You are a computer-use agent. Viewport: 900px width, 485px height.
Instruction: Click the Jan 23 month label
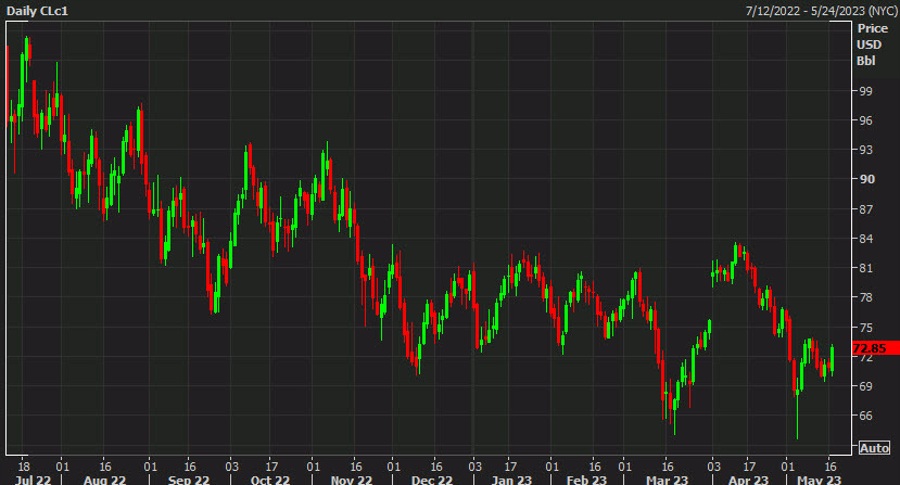pyautogui.click(x=511, y=479)
